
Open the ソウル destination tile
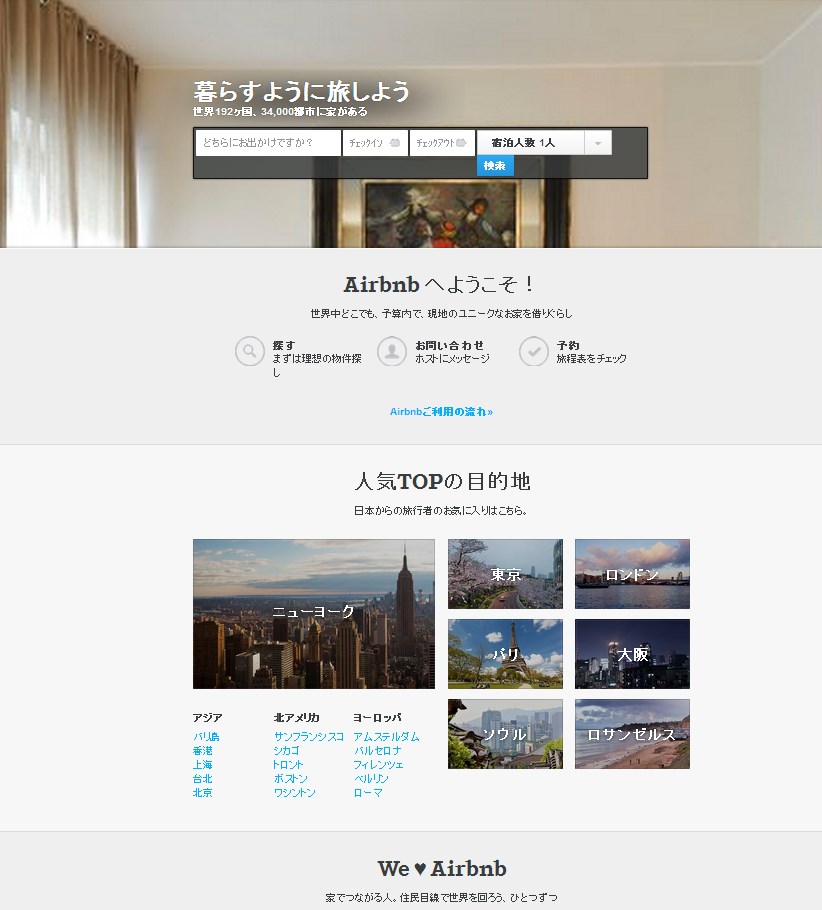click(505, 734)
